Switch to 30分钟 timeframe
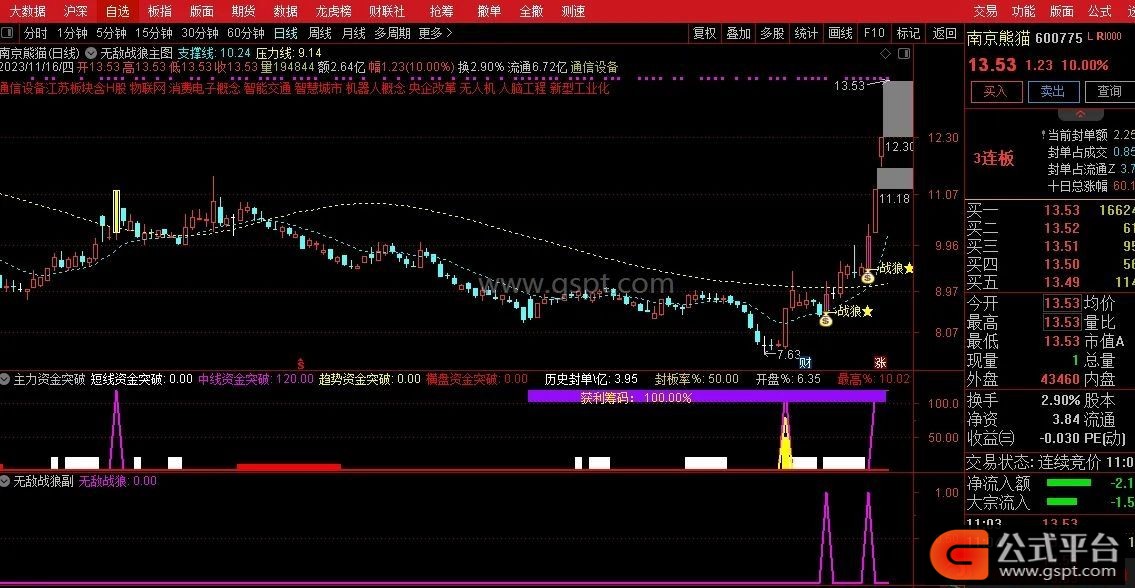Image resolution: width=1135 pixels, height=588 pixels. pyautogui.click(x=199, y=33)
